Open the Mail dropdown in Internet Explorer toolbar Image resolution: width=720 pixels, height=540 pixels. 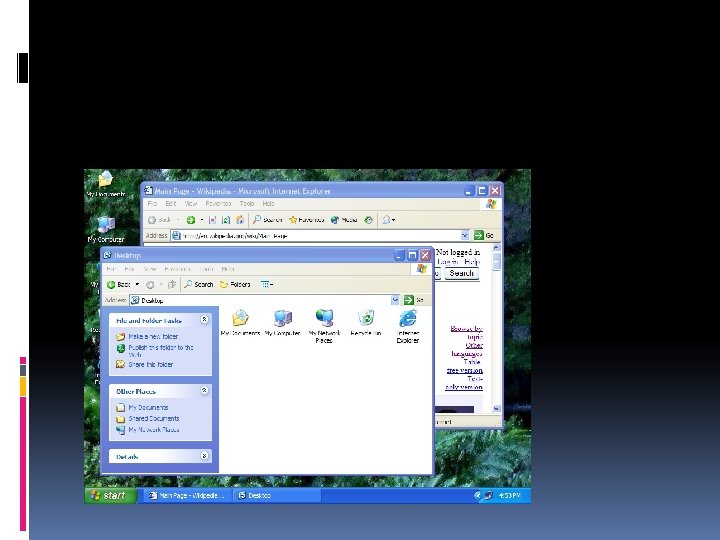(388, 220)
